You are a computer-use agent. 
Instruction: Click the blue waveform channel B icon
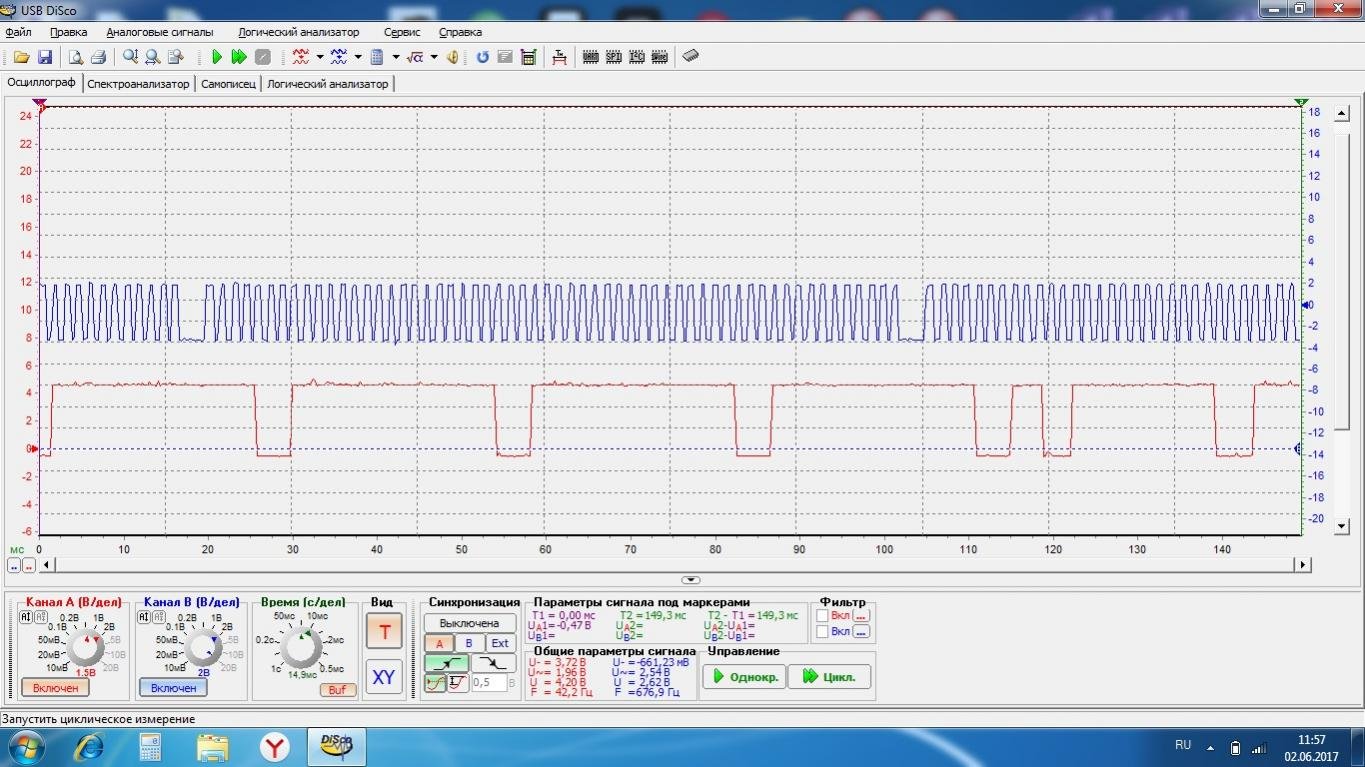[338, 57]
